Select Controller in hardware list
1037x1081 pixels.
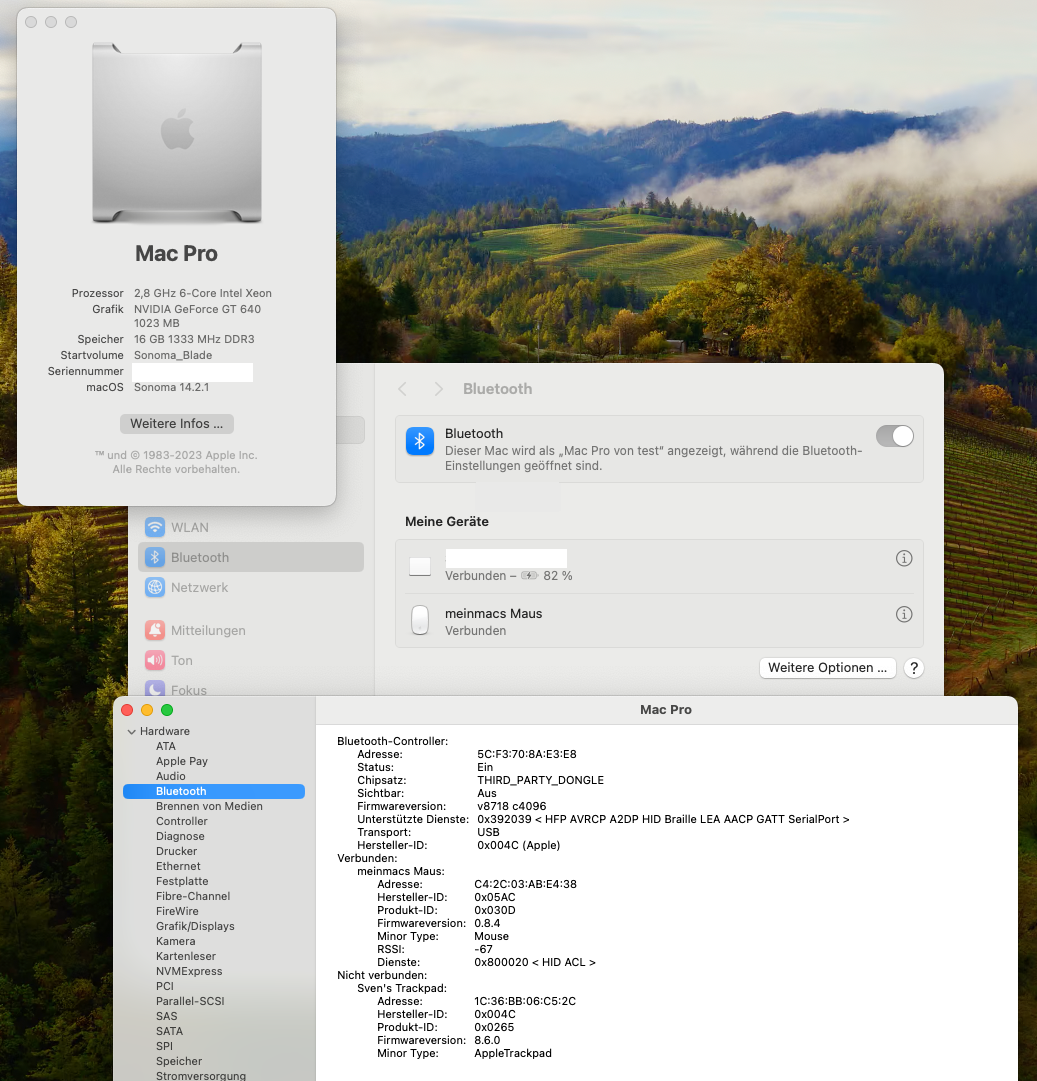[x=181, y=821]
